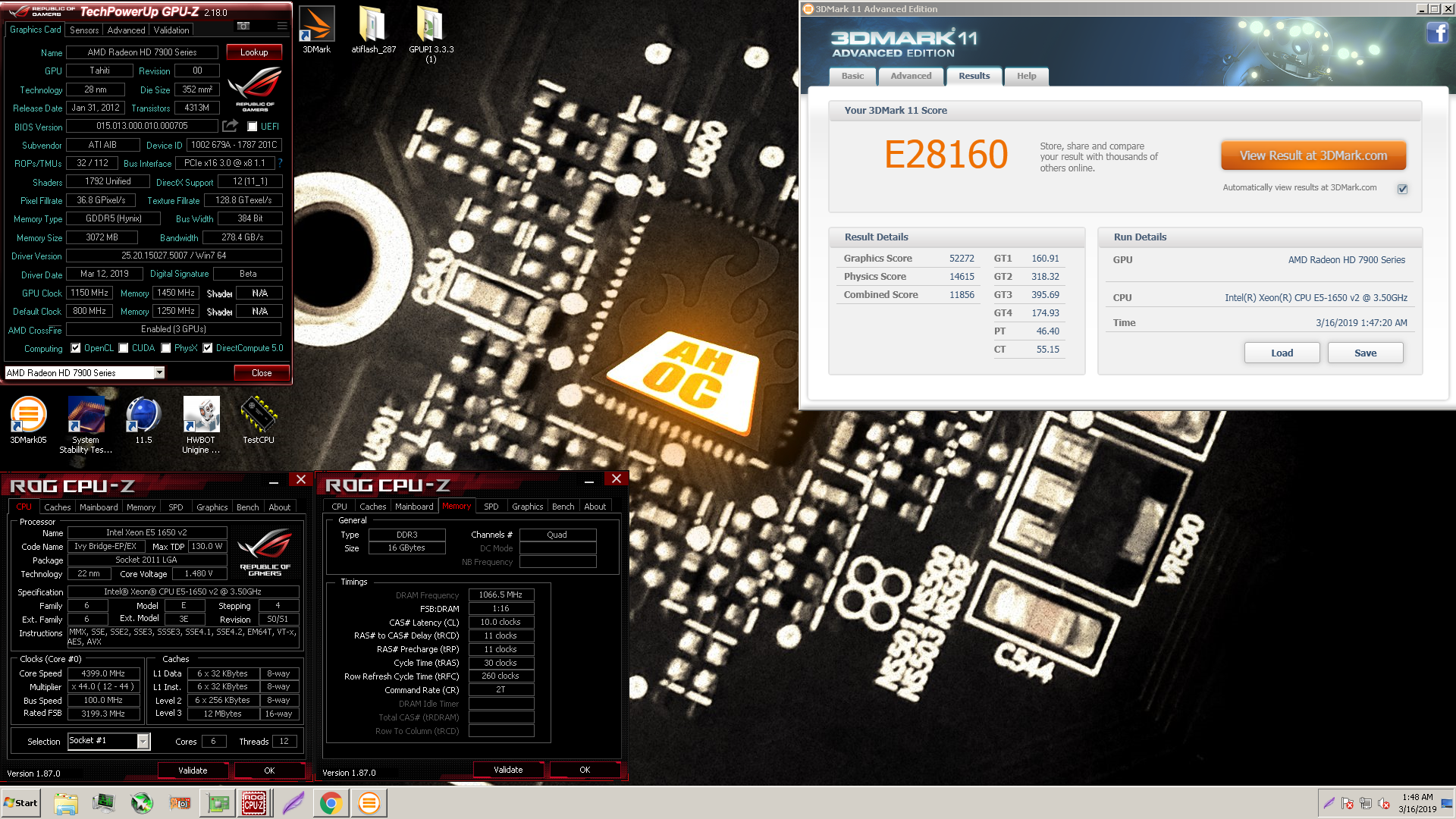1456x819 pixels.
Task: Open the GPU-Z hamburger menu
Action: (x=282, y=26)
